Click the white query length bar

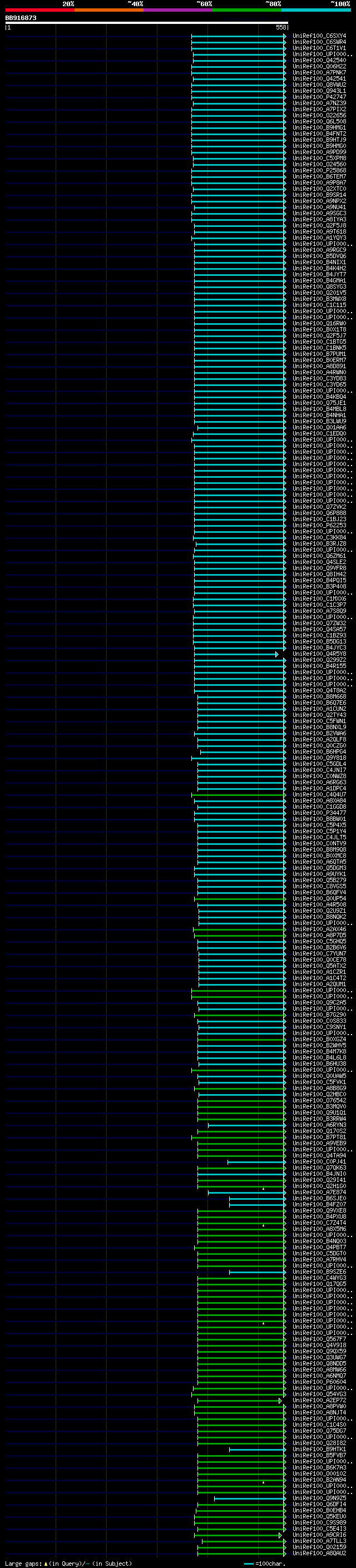pos(147,22)
